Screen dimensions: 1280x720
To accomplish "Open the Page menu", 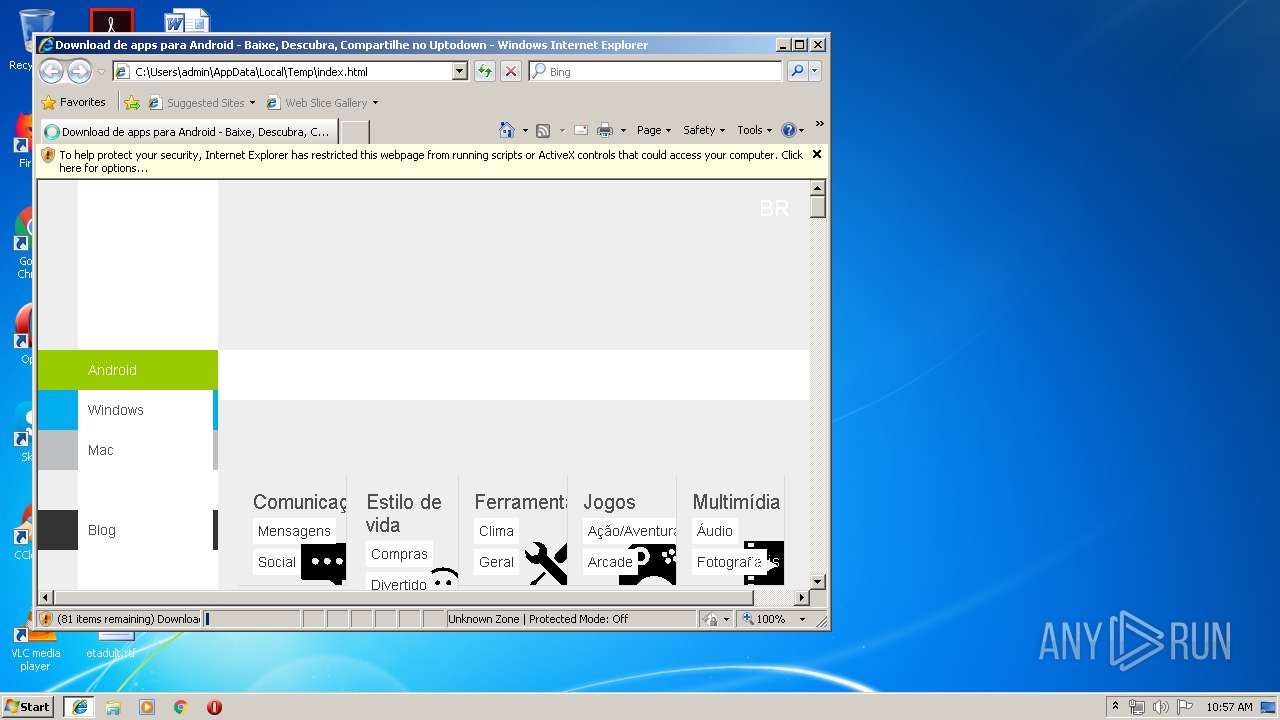I will (x=654, y=130).
